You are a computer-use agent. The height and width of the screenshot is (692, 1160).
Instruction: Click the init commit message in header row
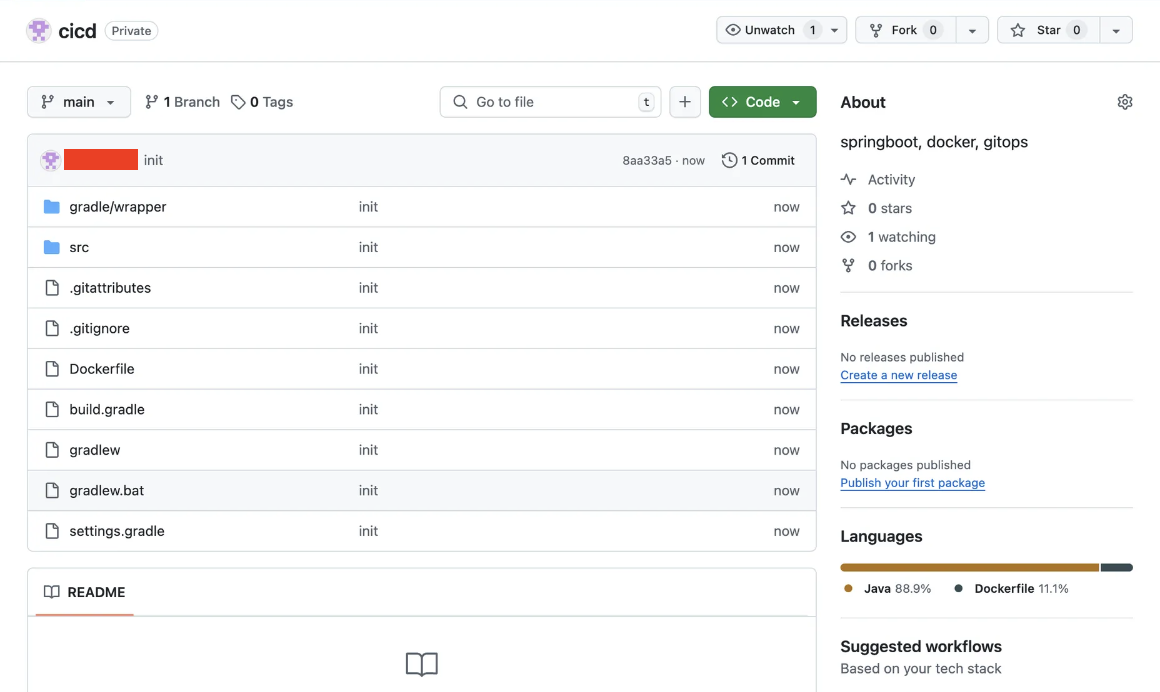153,160
